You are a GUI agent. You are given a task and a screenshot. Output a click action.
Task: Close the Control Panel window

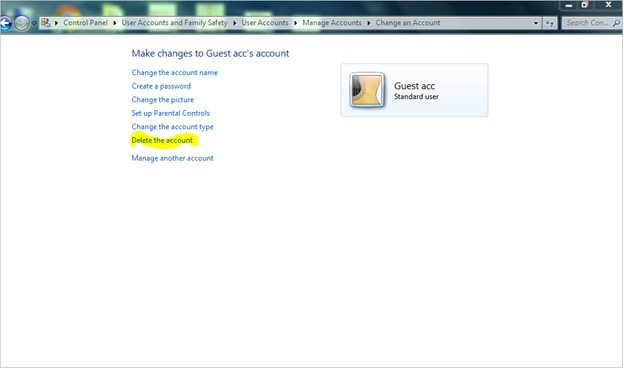pyautogui.click(x=608, y=5)
